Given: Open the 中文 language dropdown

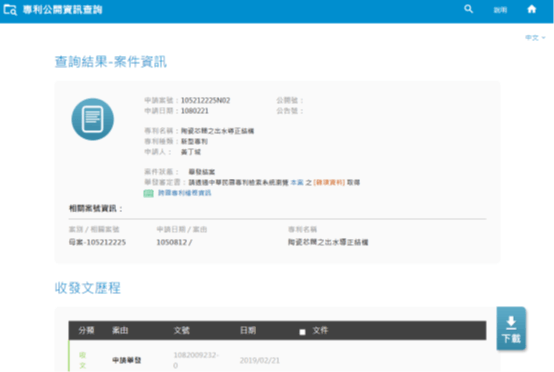Looking at the screenshot, I should pyautogui.click(x=535, y=37).
